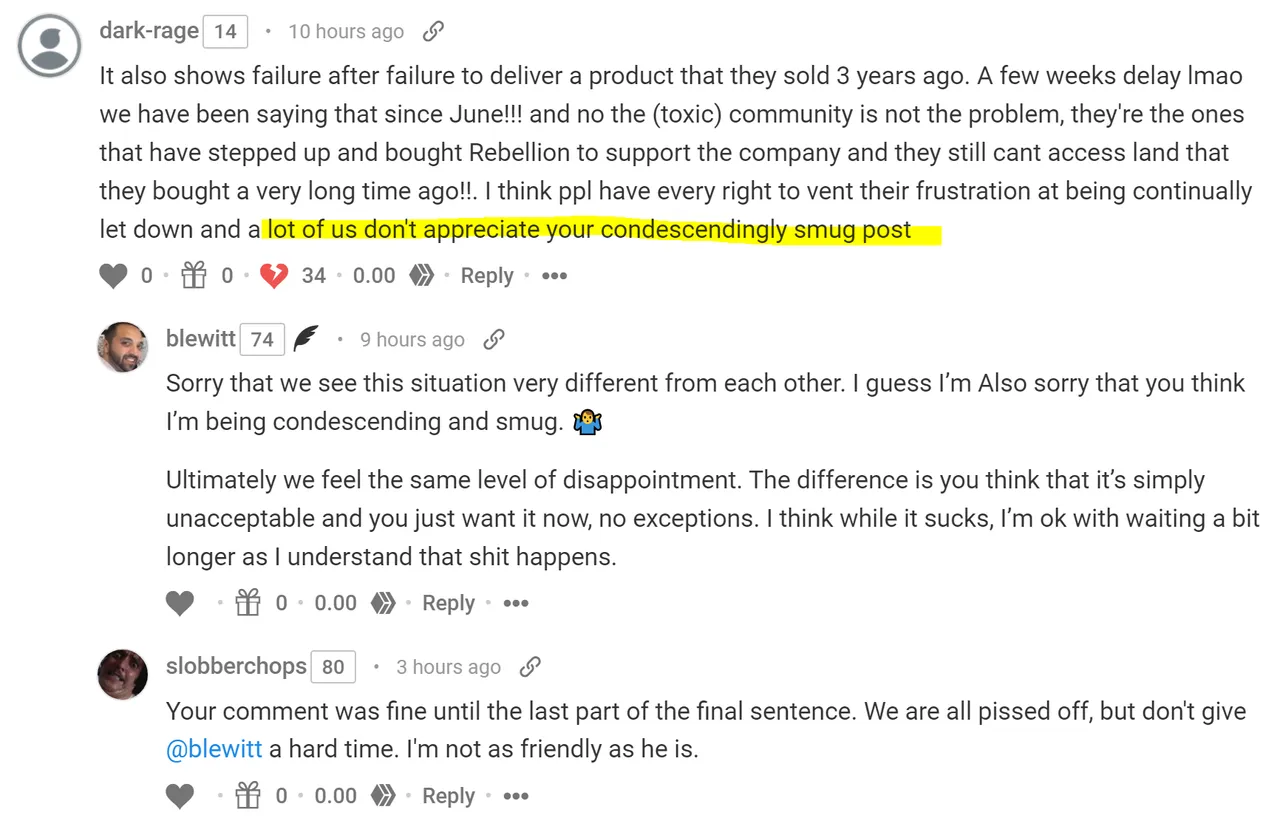Upvote dark-rage's comment with the heart icon
Viewport: 1280px width, 826px height.
pos(114,276)
